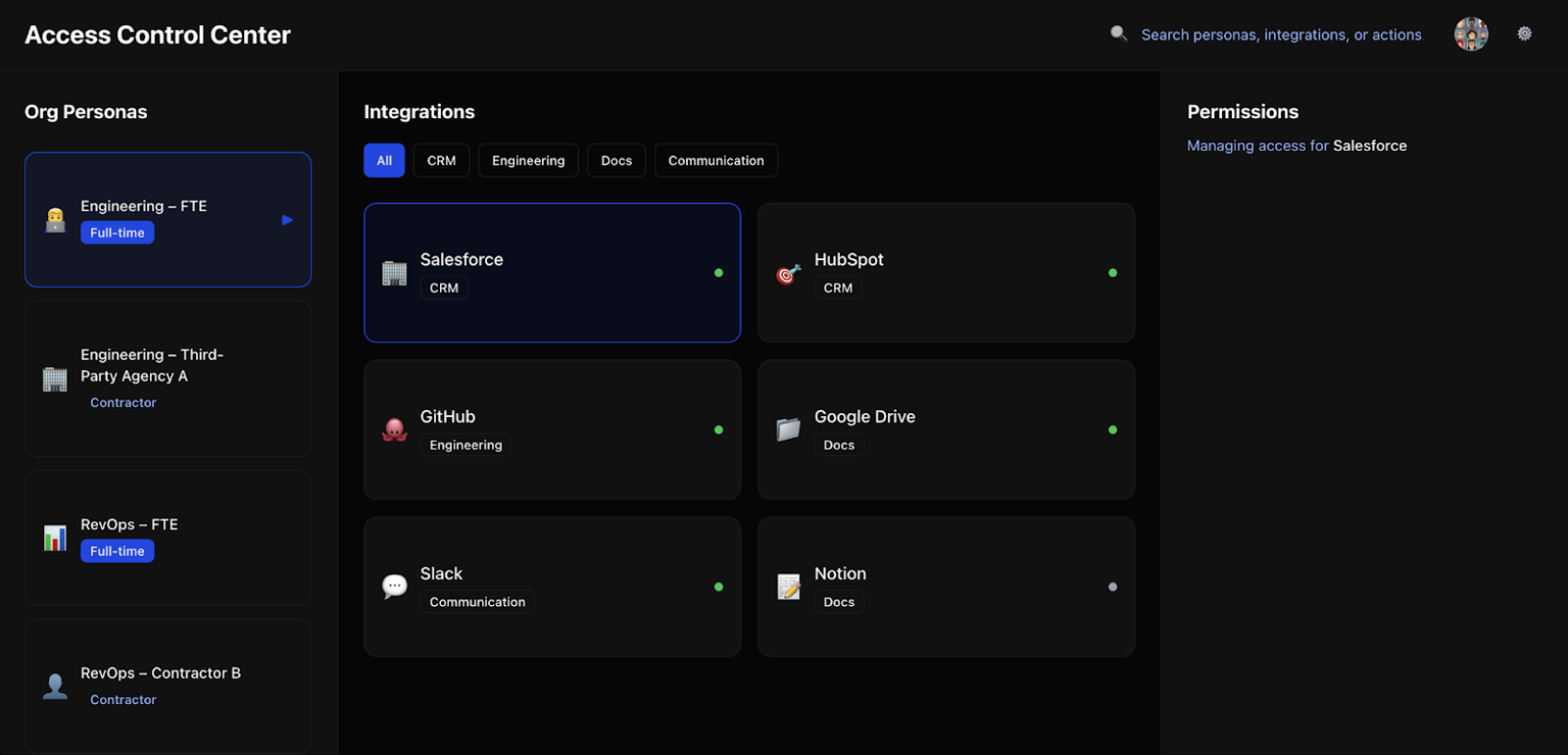Open the user avatar profile
This screenshot has width=1568, height=755.
(1471, 35)
